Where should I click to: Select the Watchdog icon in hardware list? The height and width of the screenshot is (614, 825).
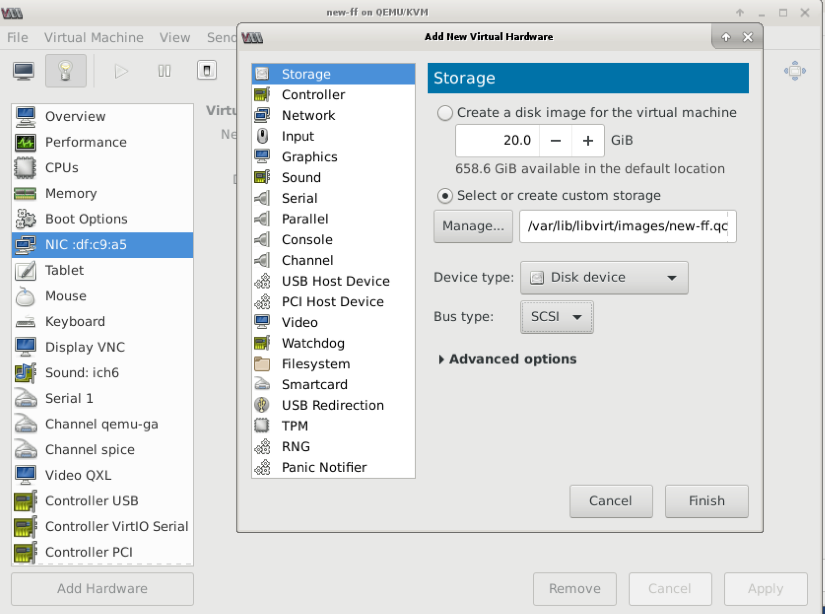click(262, 343)
